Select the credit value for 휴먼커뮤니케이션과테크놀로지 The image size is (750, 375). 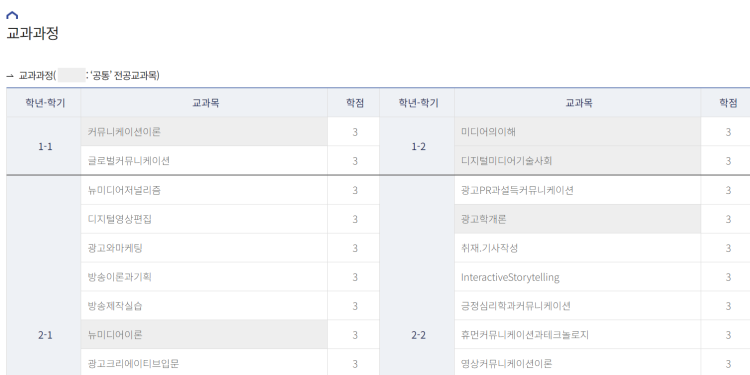coord(728,334)
